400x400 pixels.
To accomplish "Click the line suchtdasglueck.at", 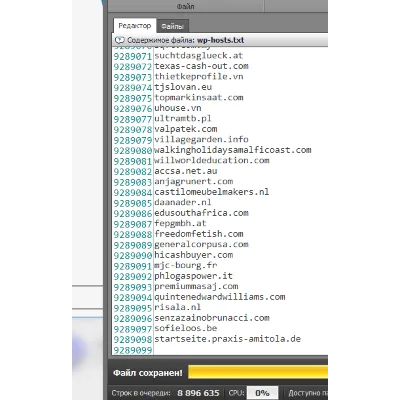I will (198, 56).
